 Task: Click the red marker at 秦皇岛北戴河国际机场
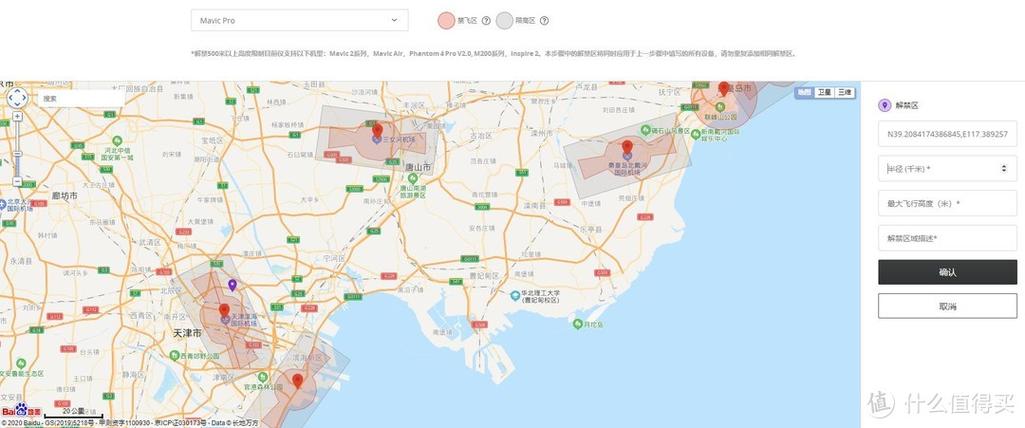pyautogui.click(x=627, y=146)
